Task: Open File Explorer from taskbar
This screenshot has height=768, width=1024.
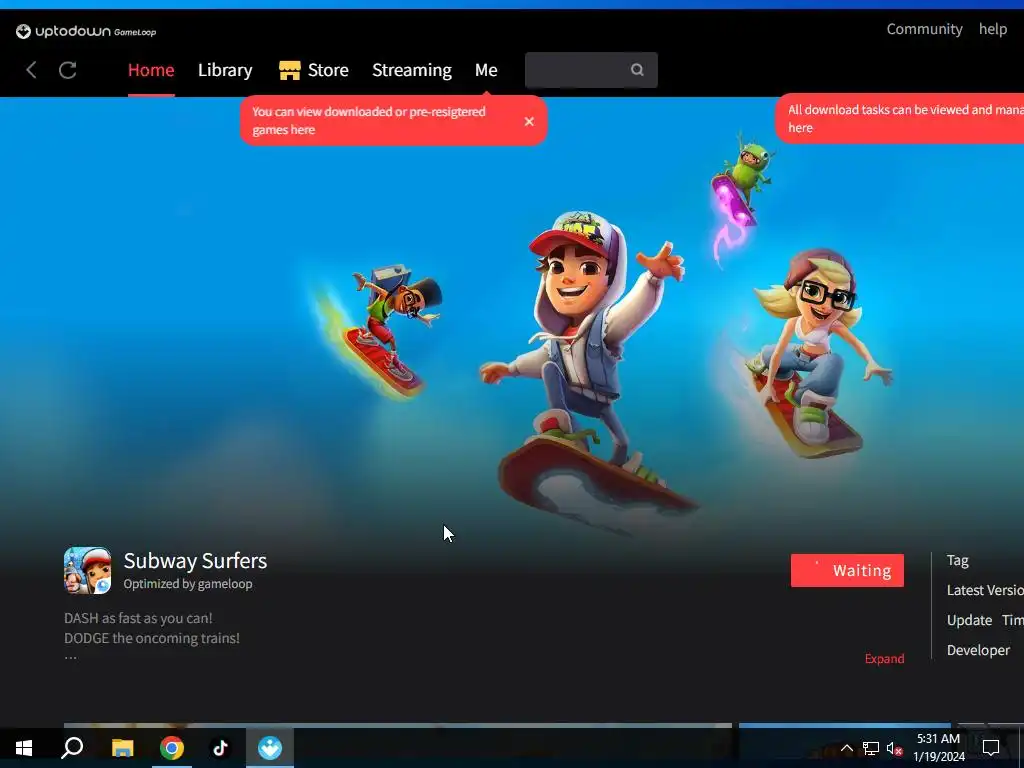Action: pyautogui.click(x=122, y=748)
